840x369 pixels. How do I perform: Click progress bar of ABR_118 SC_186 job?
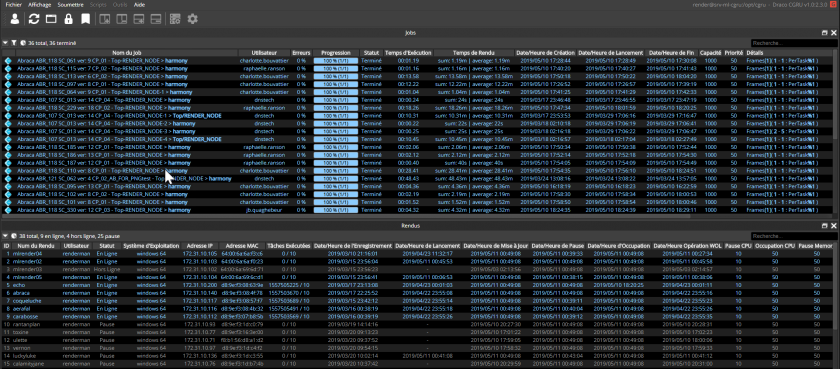(x=335, y=155)
